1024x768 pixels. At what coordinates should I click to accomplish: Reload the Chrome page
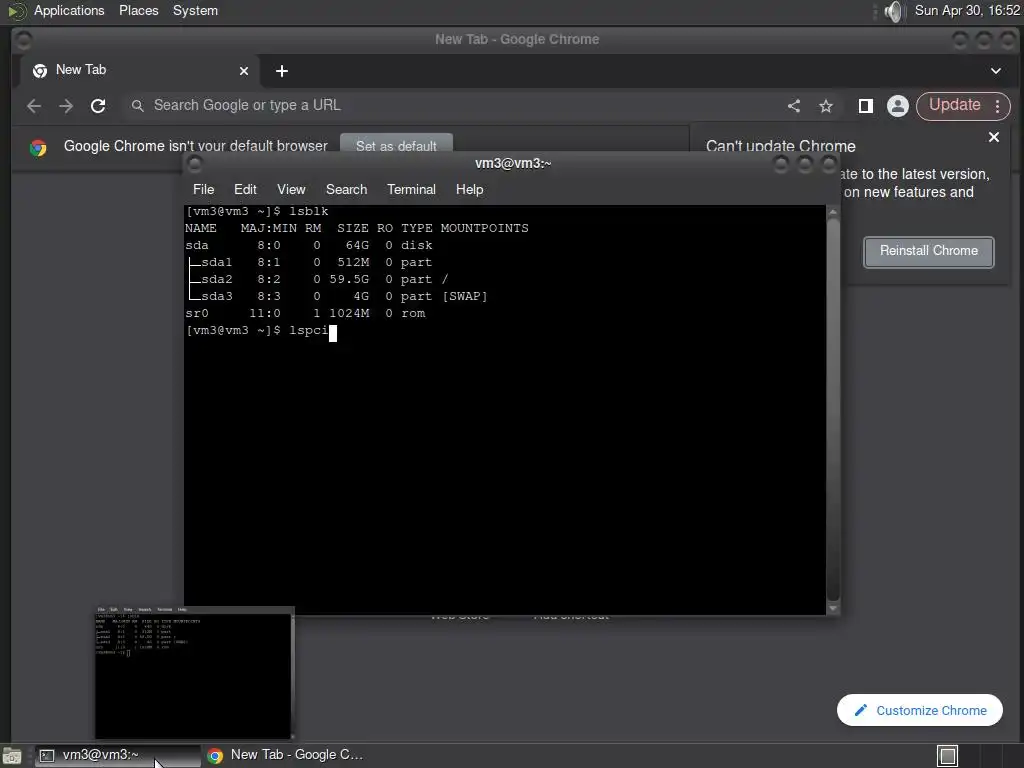point(98,106)
